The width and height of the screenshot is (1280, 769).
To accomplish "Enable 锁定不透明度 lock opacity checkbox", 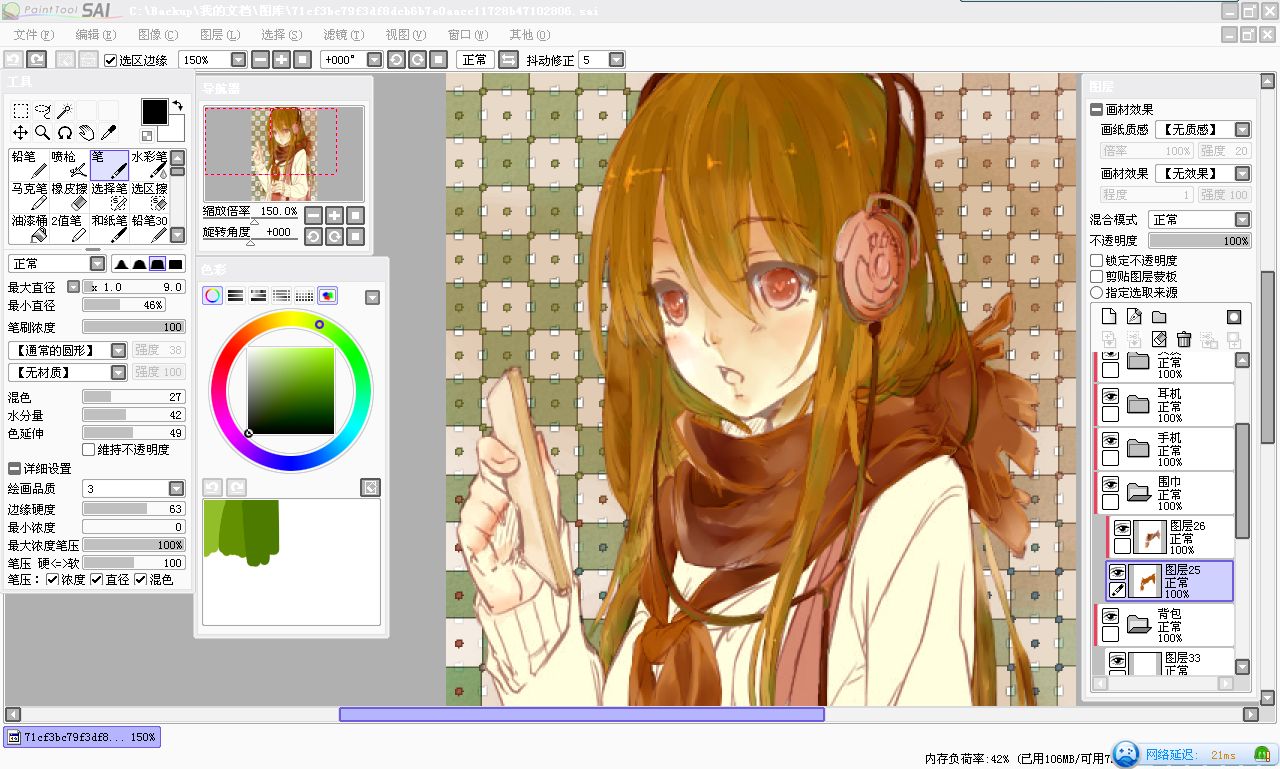I will (x=1097, y=260).
